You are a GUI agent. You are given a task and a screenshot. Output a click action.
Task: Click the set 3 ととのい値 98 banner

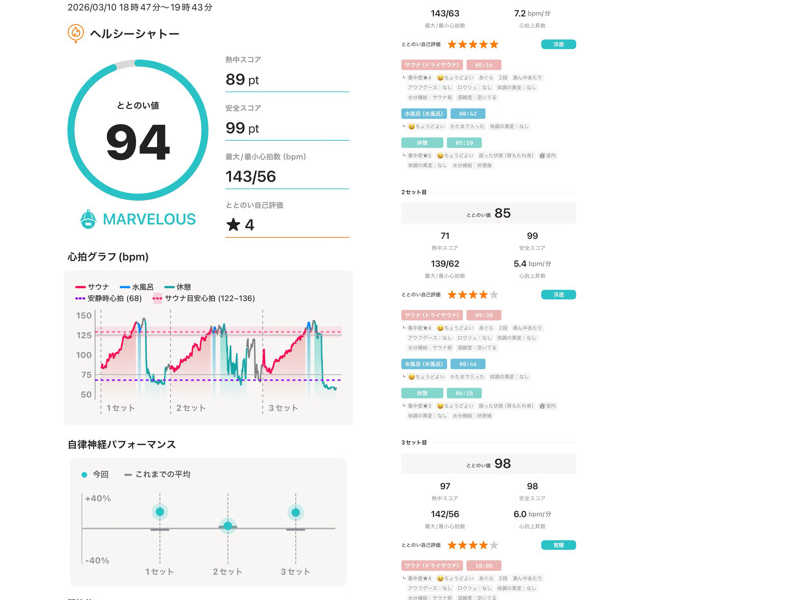[488, 463]
